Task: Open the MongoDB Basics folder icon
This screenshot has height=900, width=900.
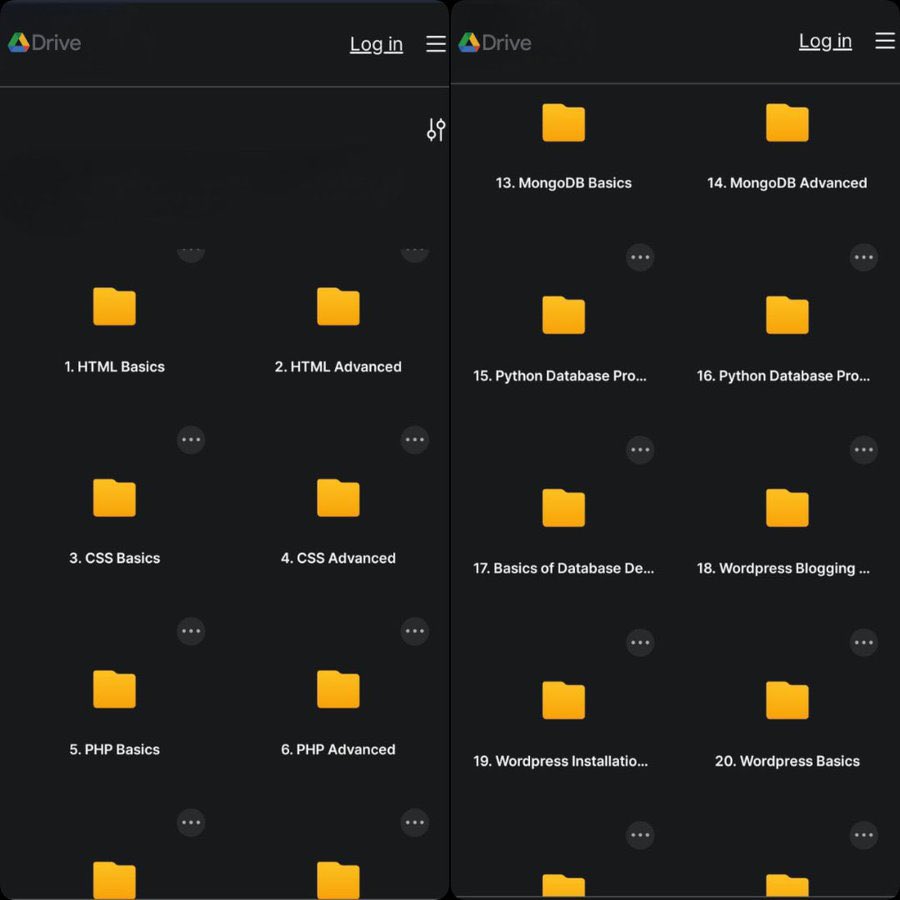Action: [563, 123]
